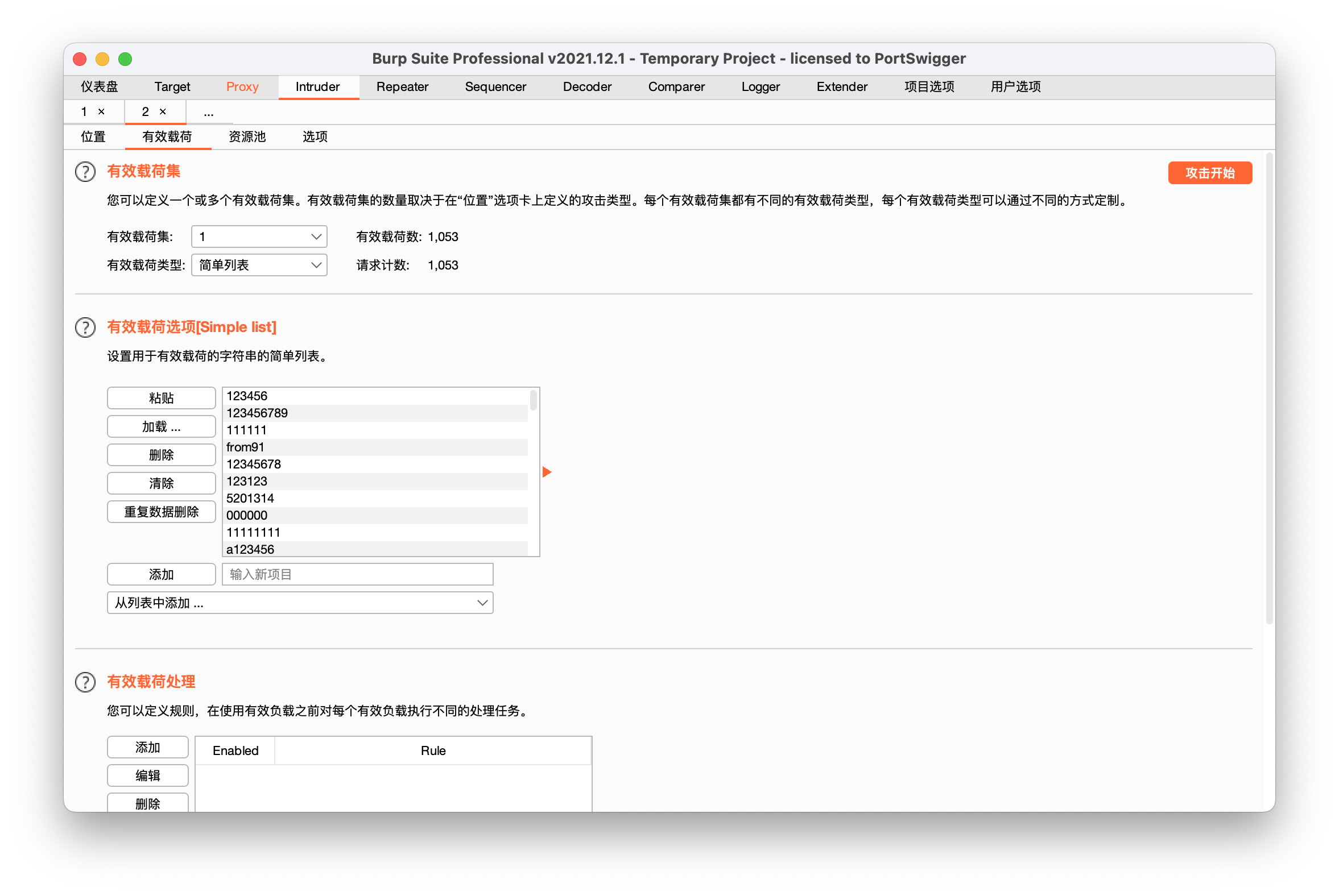Select Intruder attack tab 1
Image resolution: width=1339 pixels, height=896 pixels.
click(85, 111)
